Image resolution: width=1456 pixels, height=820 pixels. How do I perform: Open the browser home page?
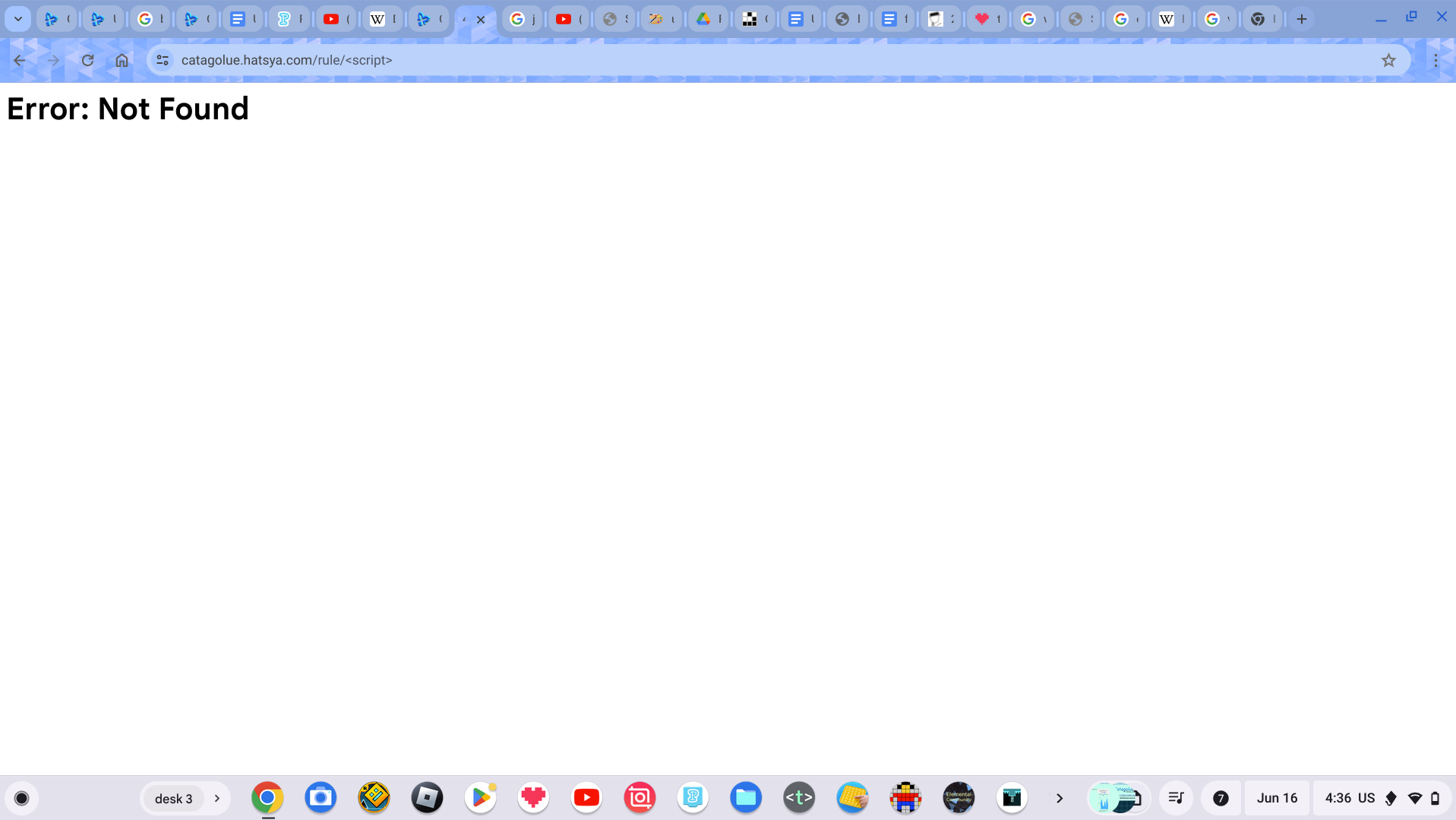click(122, 60)
